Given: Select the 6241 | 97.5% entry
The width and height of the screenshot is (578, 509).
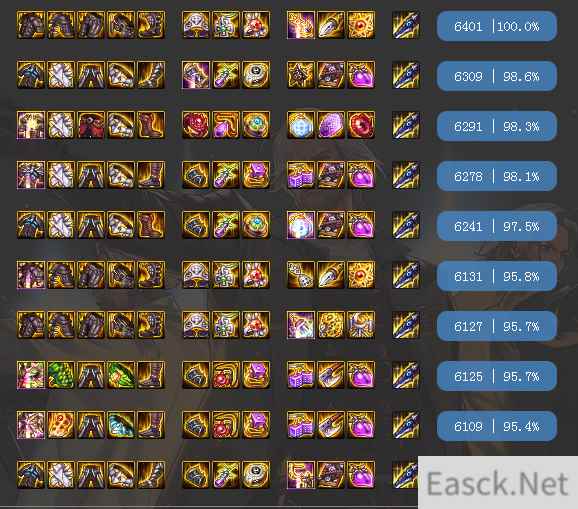Looking at the screenshot, I should tap(497, 226).
